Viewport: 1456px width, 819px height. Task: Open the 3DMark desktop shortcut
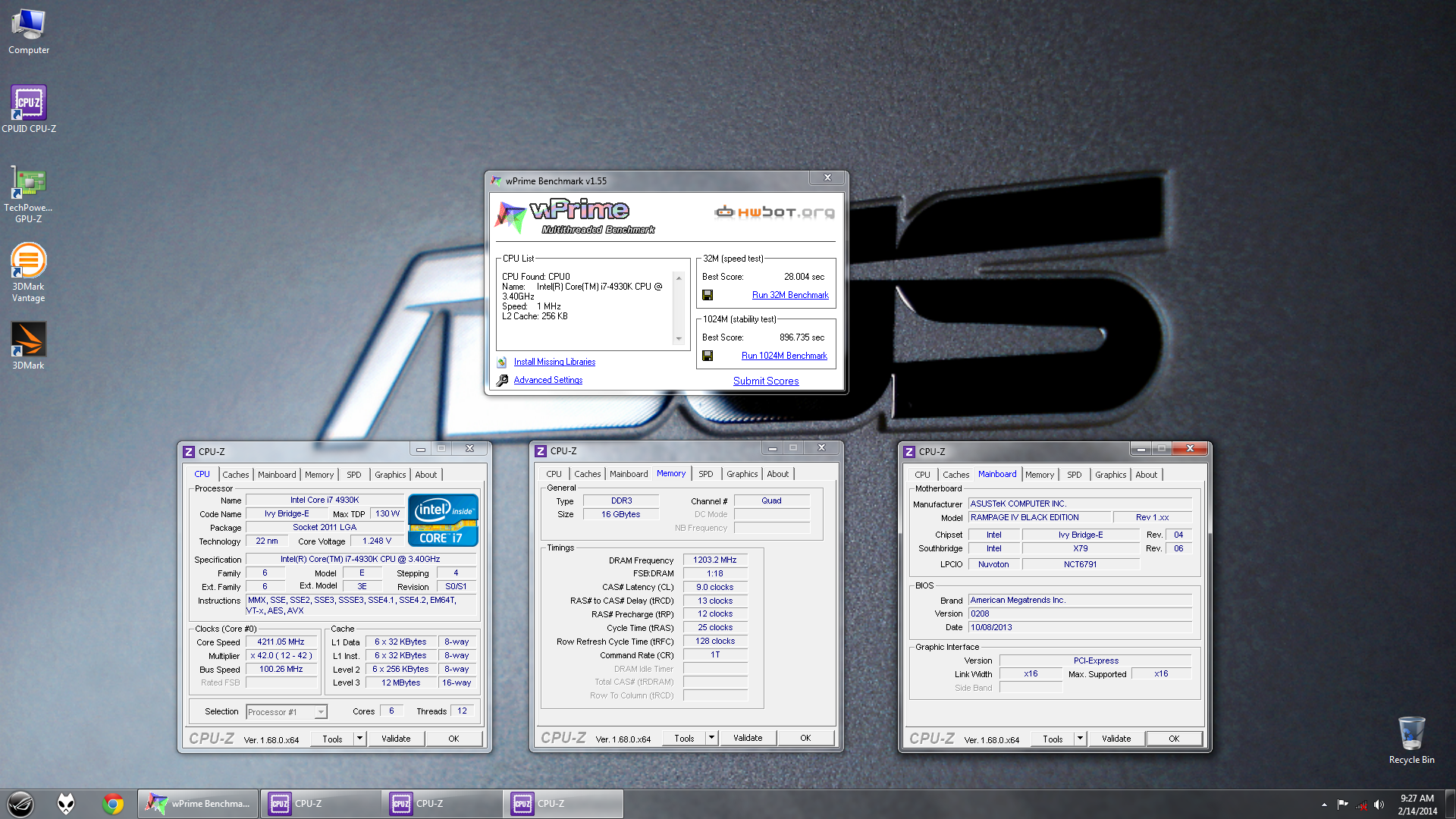pos(29,347)
